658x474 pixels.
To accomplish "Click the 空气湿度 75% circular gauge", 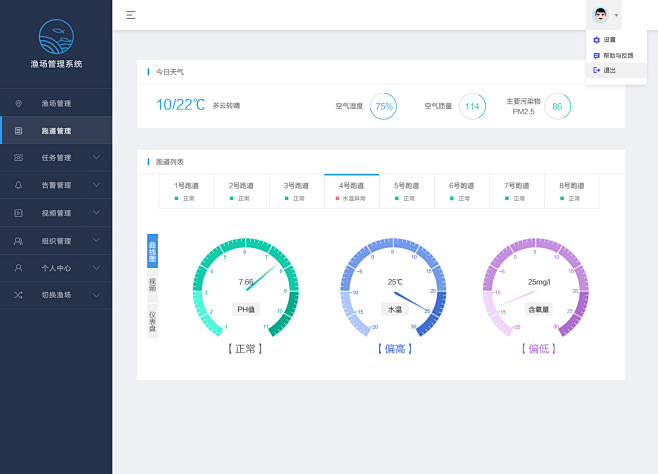I will pyautogui.click(x=383, y=106).
